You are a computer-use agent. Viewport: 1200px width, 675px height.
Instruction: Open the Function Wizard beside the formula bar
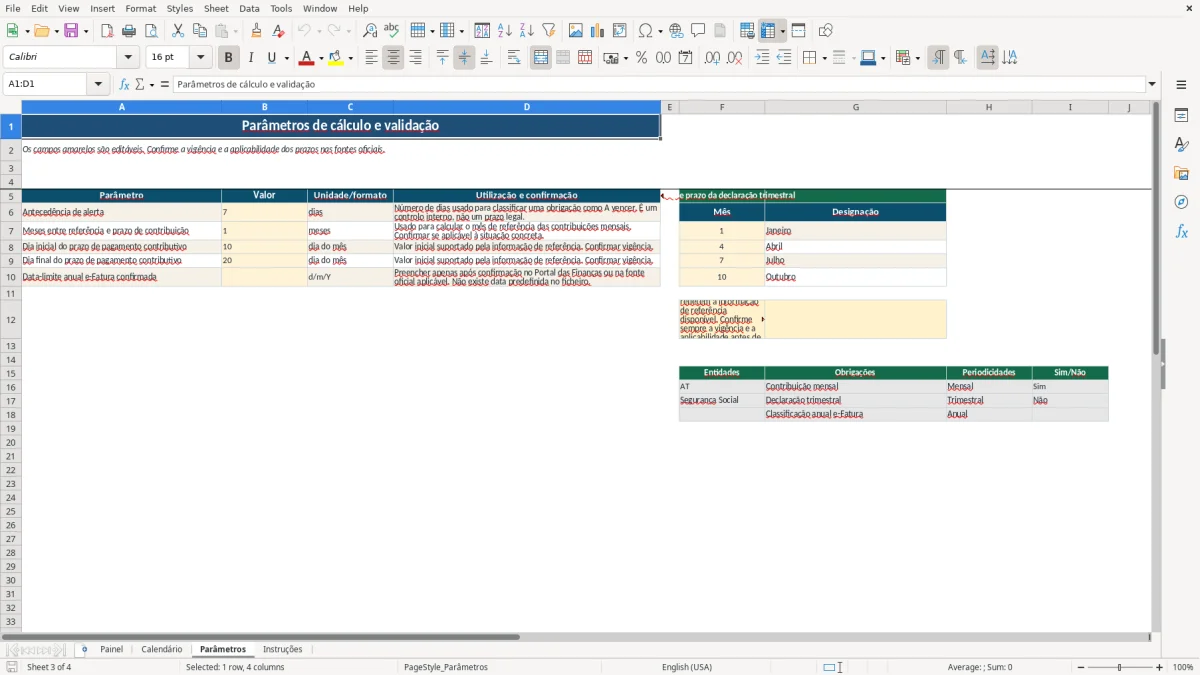[x=125, y=85]
